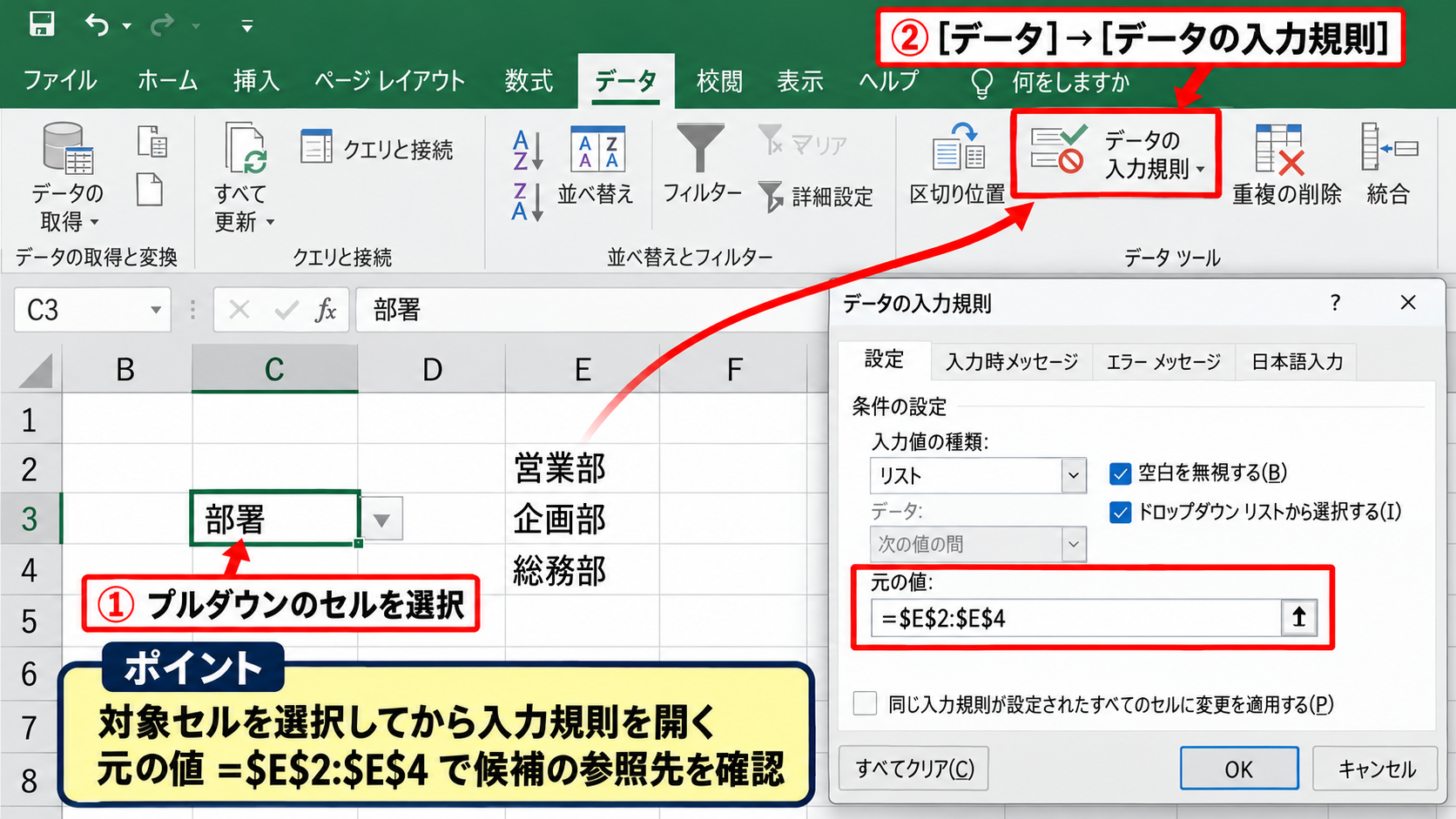Viewport: 1456px width, 819px height.
Task: Switch to エラー メッセージ dialog tab
Action: pyautogui.click(x=1163, y=361)
